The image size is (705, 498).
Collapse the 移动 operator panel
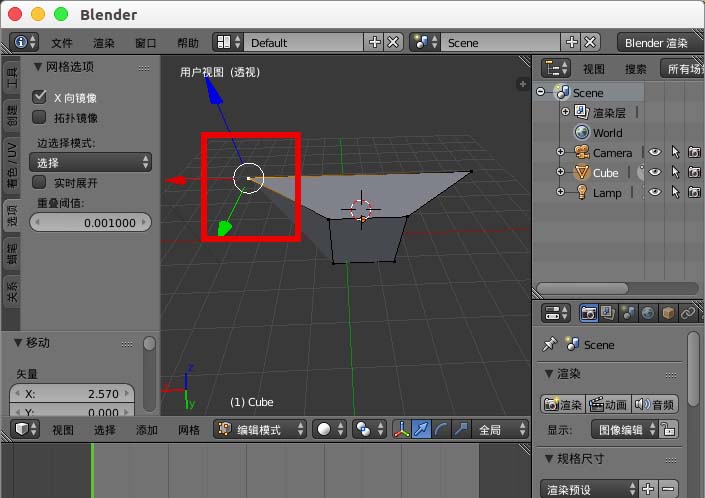click(x=18, y=342)
